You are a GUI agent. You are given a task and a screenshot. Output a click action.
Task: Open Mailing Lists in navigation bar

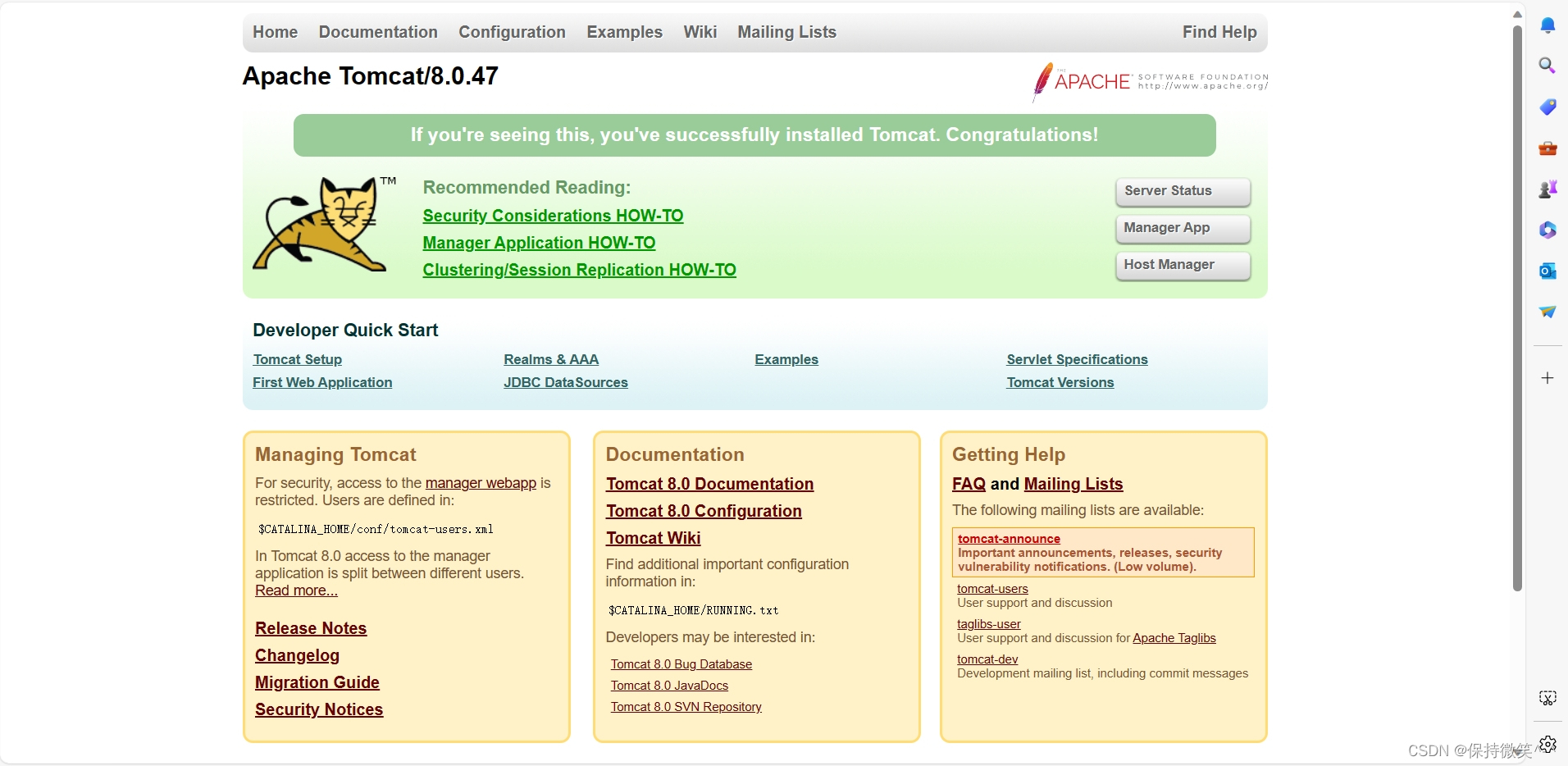click(786, 32)
